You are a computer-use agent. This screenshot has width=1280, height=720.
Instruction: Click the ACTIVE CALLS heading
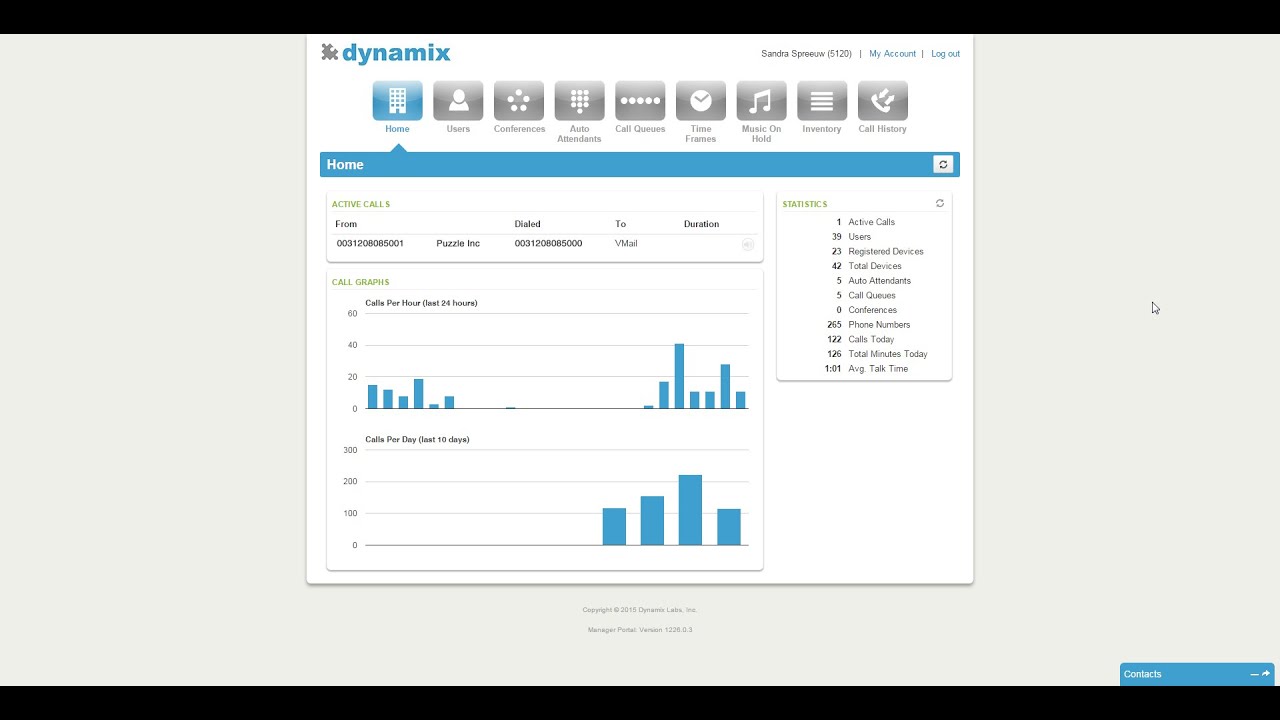point(361,204)
